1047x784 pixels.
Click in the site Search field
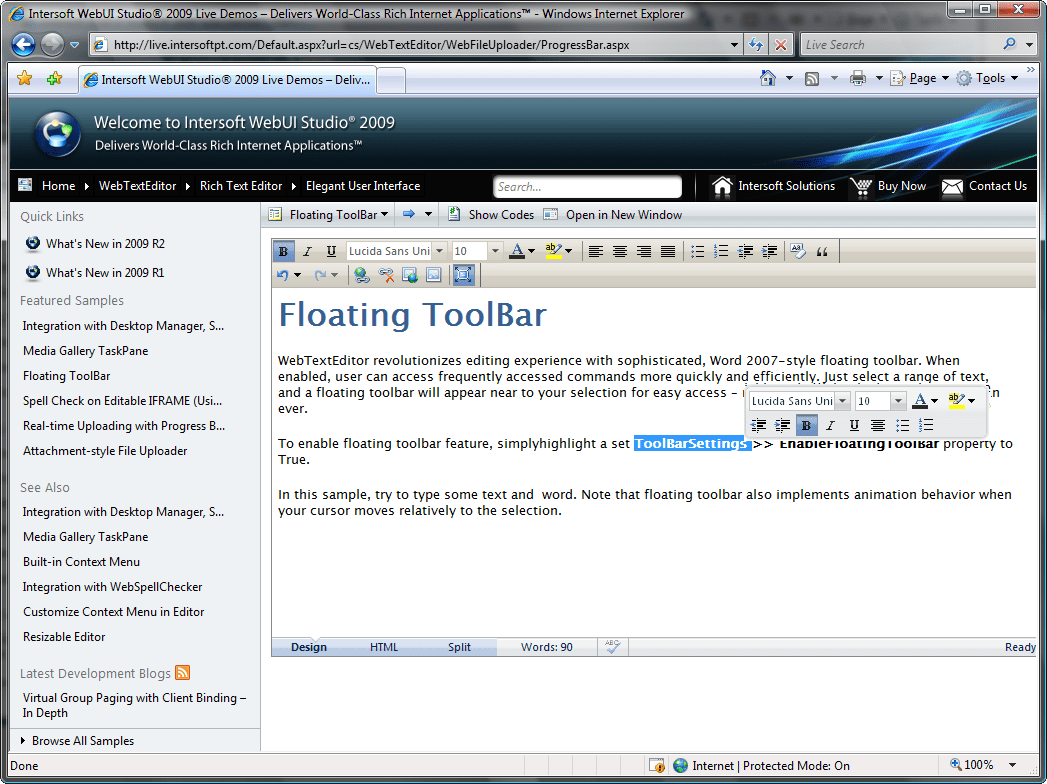coord(588,187)
